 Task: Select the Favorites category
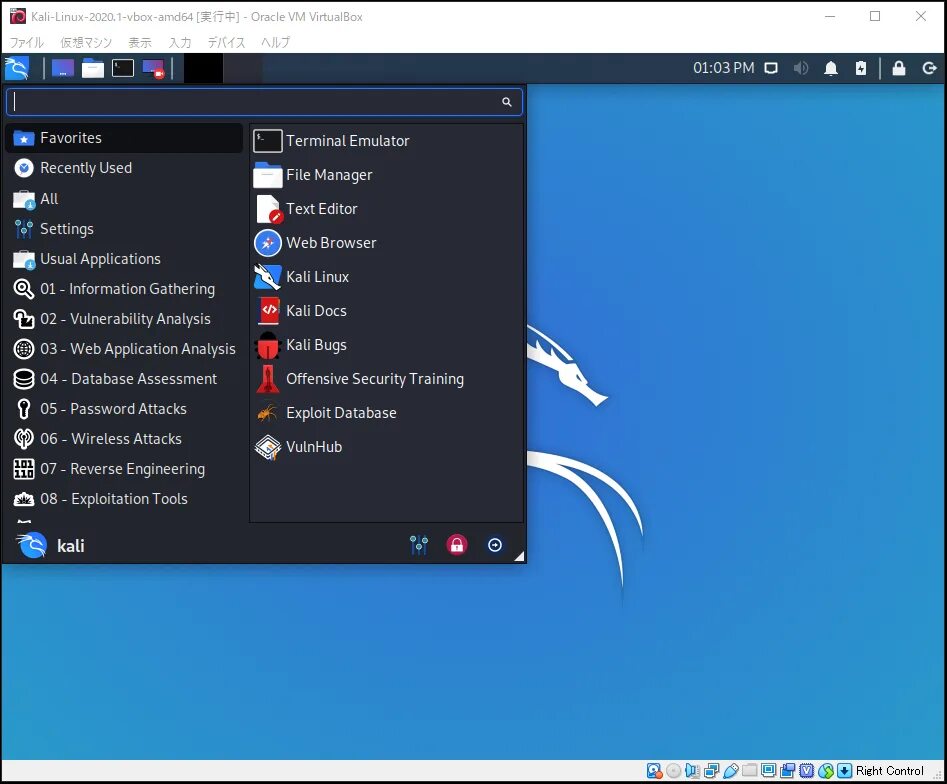(124, 138)
